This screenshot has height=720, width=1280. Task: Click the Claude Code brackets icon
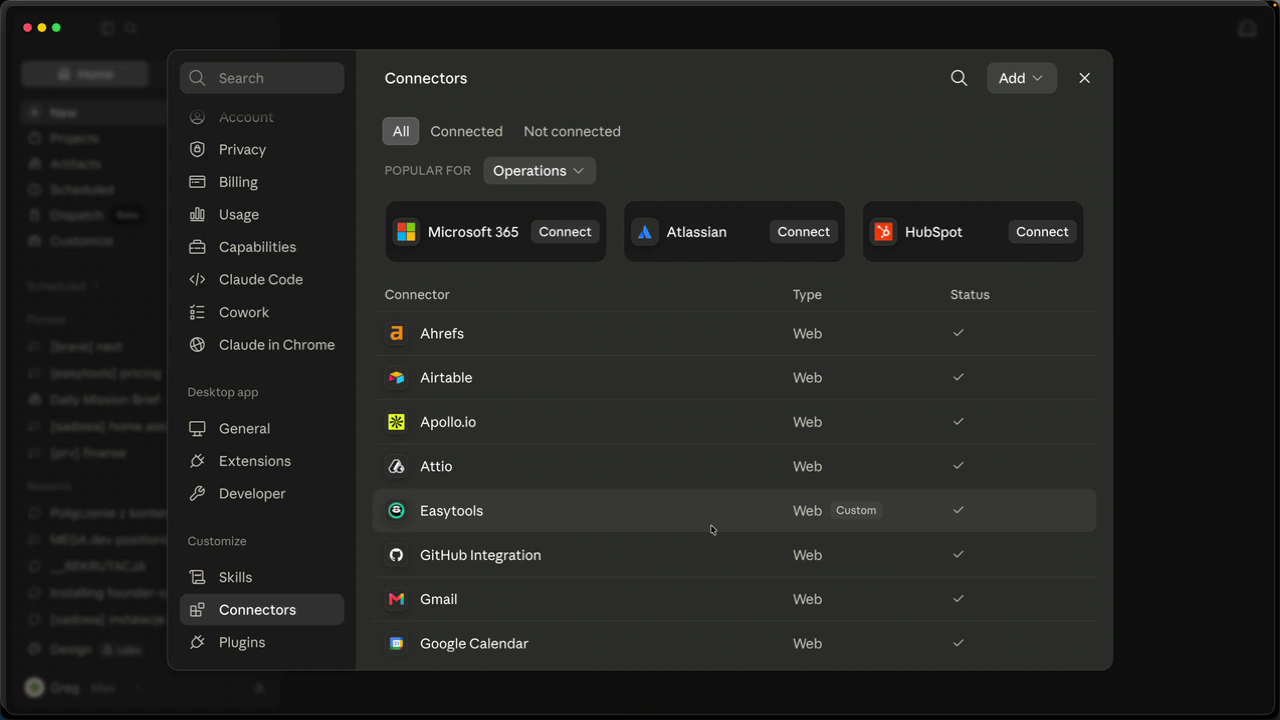197,280
